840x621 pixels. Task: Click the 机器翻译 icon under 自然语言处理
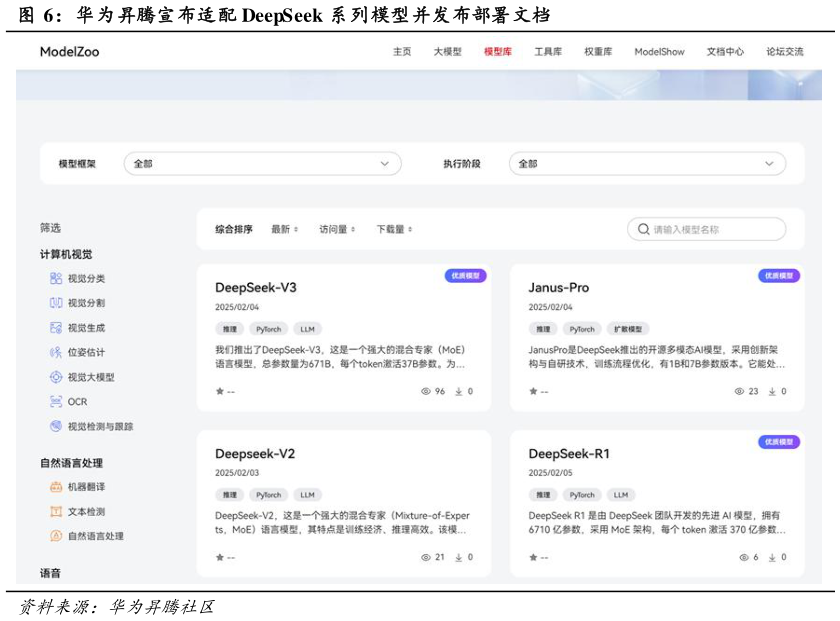58,485
